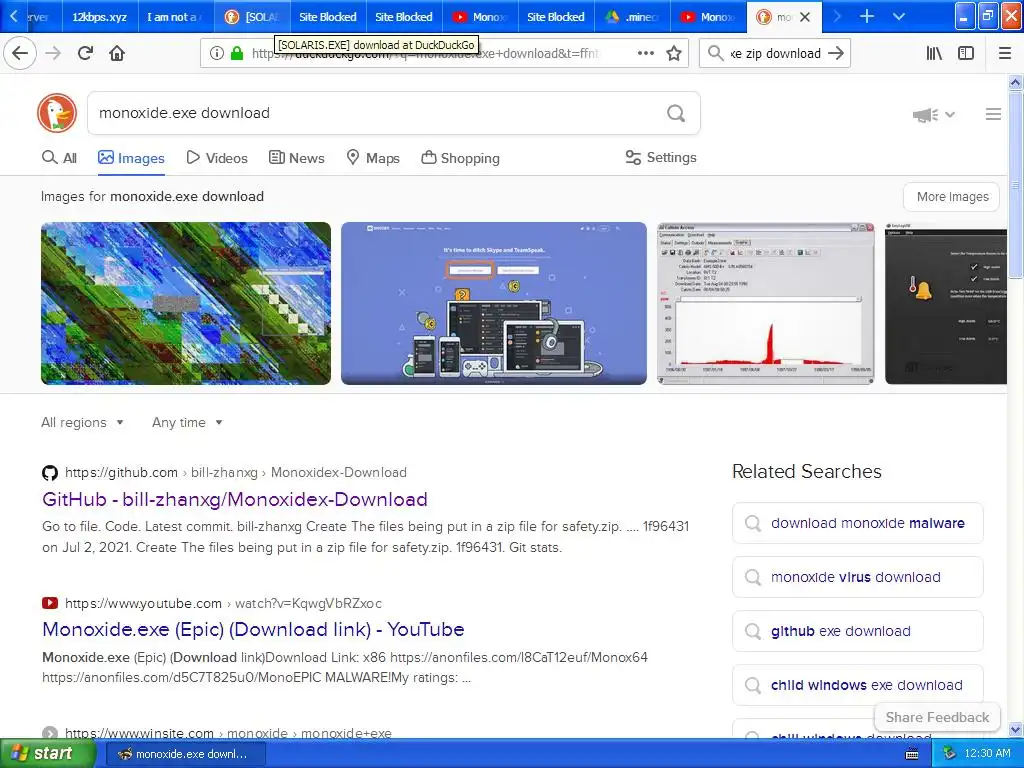List all tabs dropdown arrow
The image size is (1024, 768).
(899, 16)
